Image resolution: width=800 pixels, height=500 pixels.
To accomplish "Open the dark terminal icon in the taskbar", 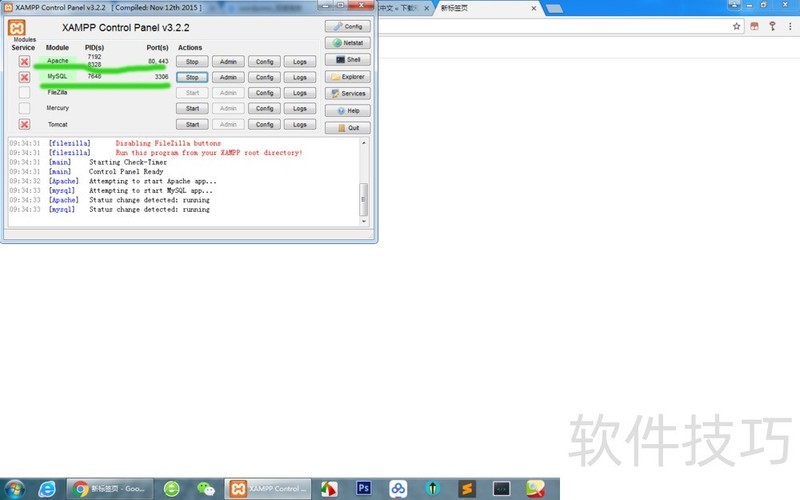I will point(502,489).
